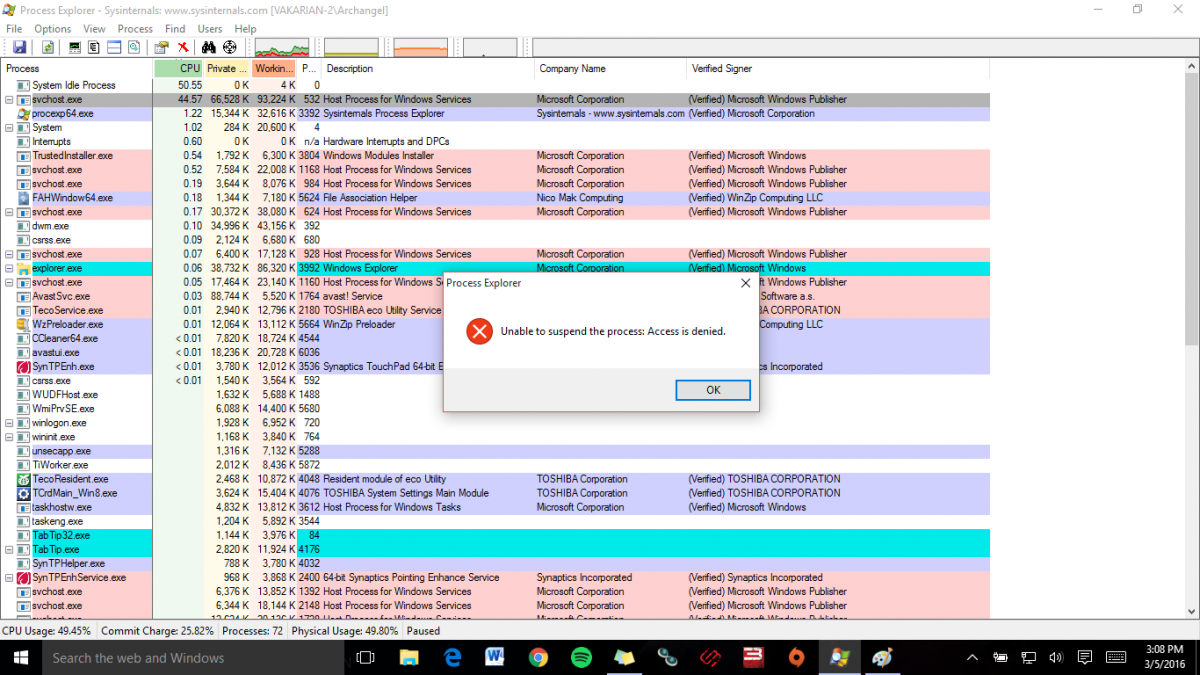Select the TrustedInstaller.exe process row
This screenshot has height=675, width=1200.
pyautogui.click(x=496, y=156)
